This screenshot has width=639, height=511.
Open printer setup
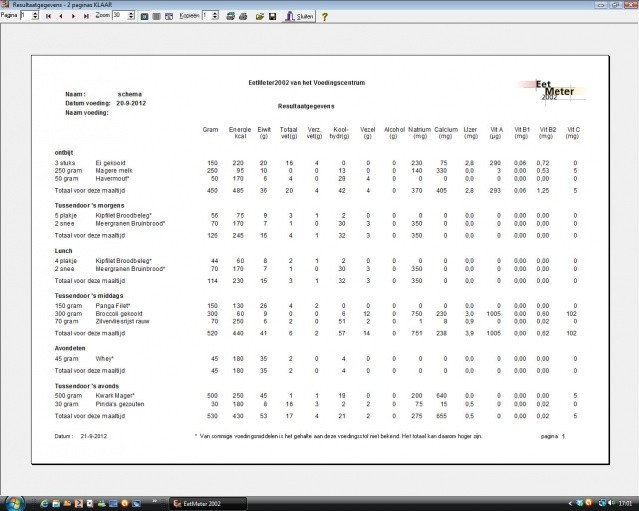point(230,16)
